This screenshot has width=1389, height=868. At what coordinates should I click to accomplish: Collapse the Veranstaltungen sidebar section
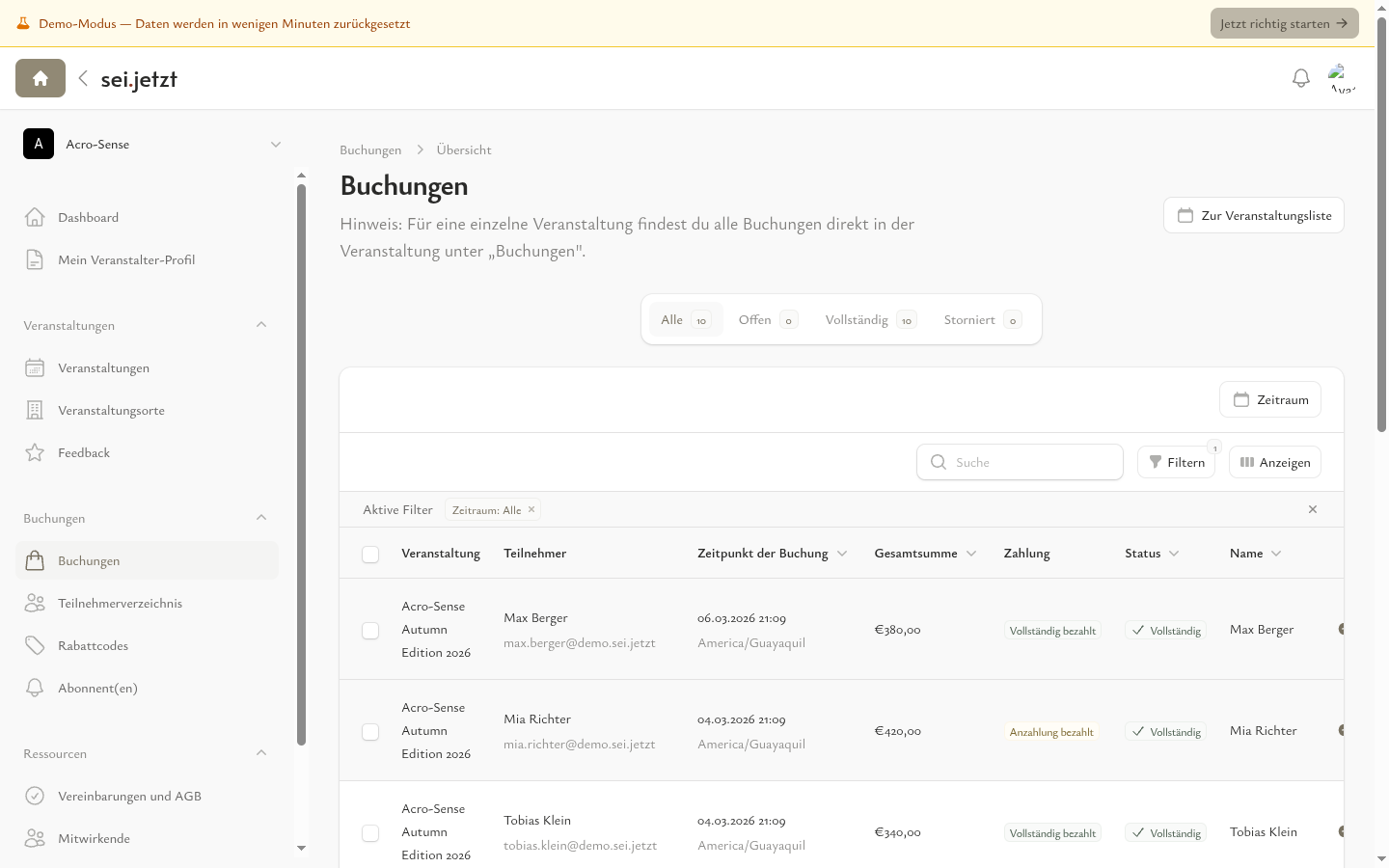tap(261, 325)
